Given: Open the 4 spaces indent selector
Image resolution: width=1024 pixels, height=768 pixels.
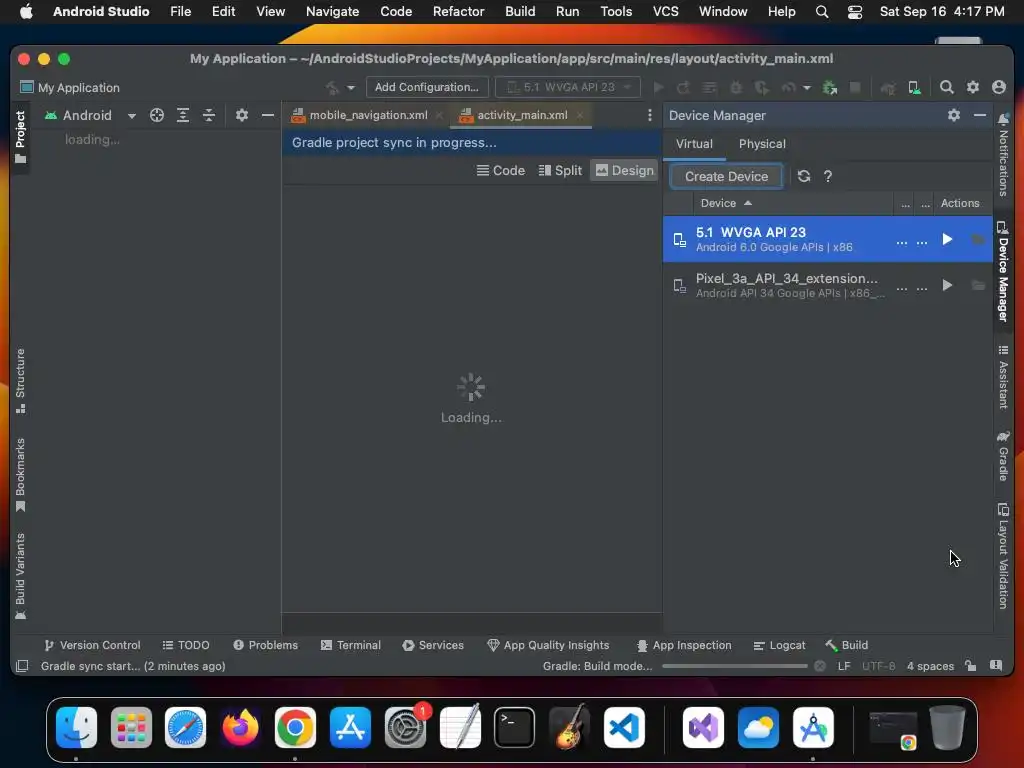Looking at the screenshot, I should (x=930, y=666).
